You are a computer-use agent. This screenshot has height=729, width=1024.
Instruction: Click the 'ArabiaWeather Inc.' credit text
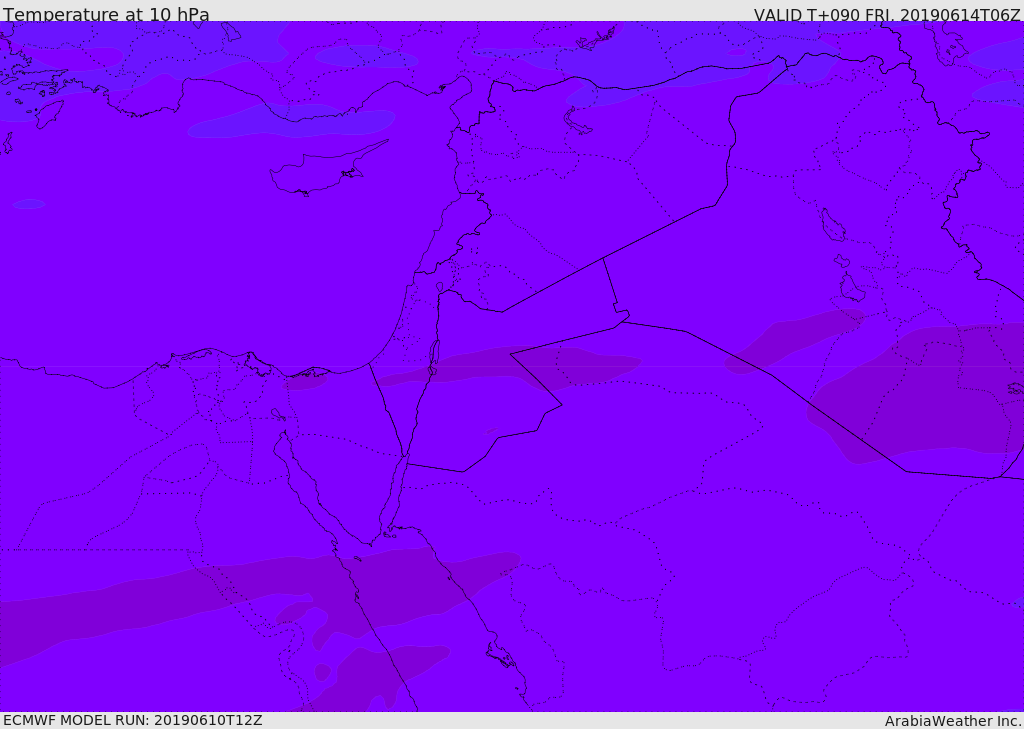click(953, 721)
